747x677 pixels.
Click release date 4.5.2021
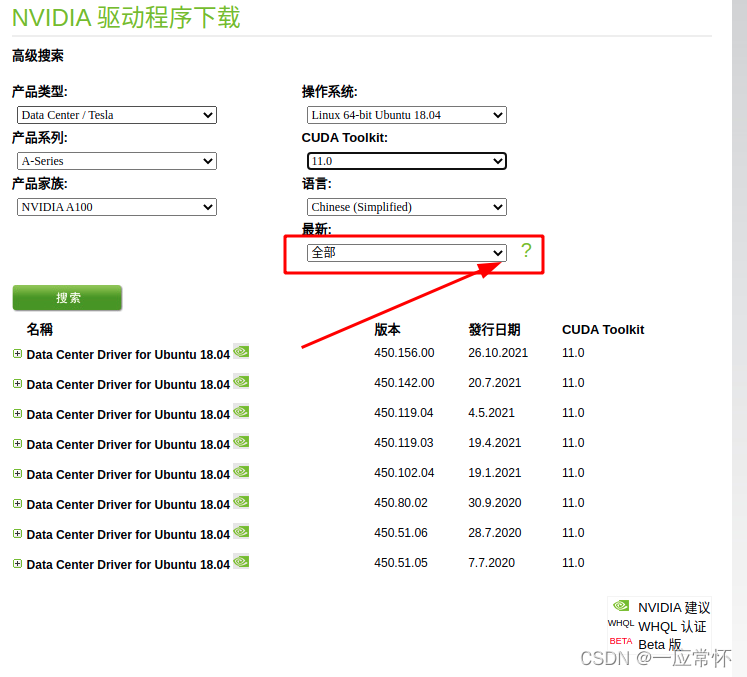pos(491,413)
